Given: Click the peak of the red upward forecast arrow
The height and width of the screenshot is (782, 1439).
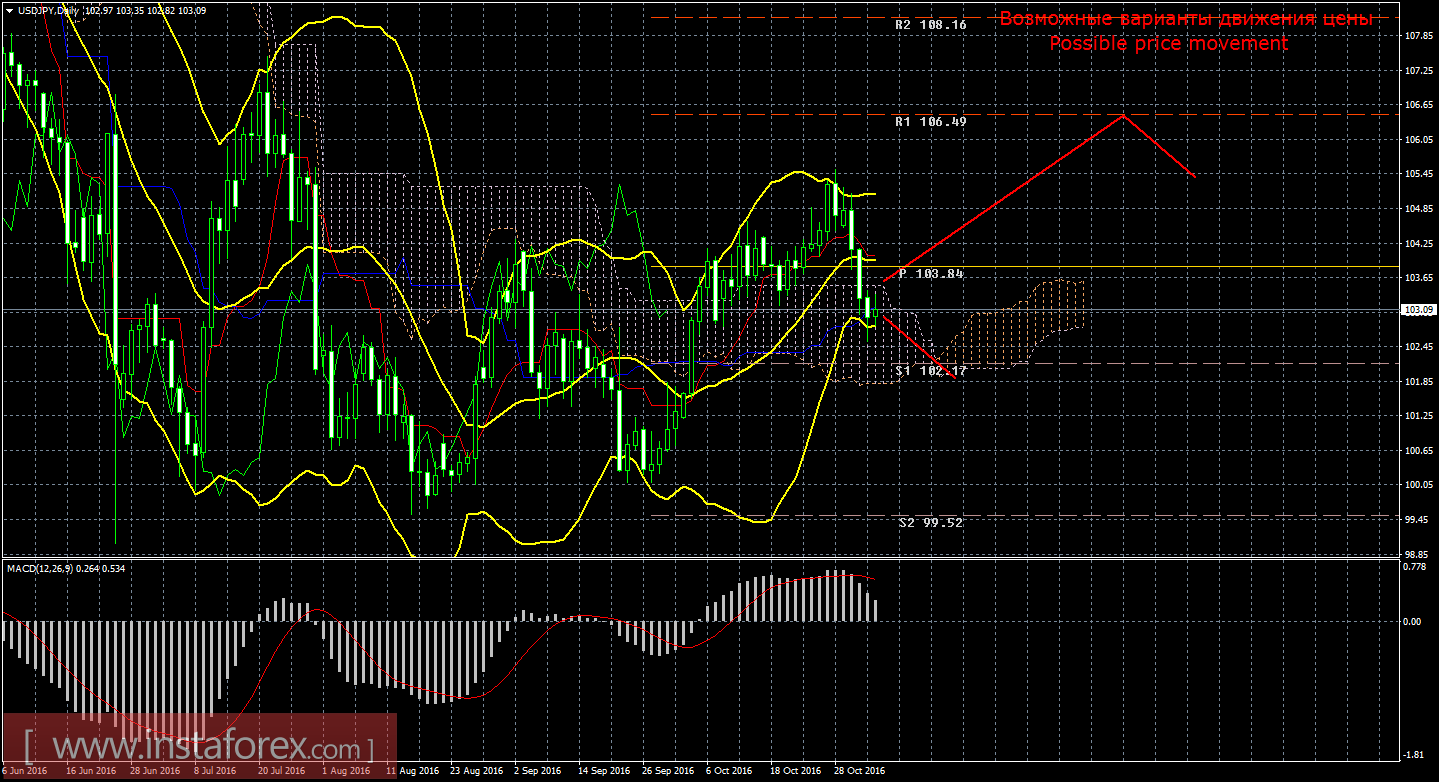Looking at the screenshot, I should coord(1123,115).
